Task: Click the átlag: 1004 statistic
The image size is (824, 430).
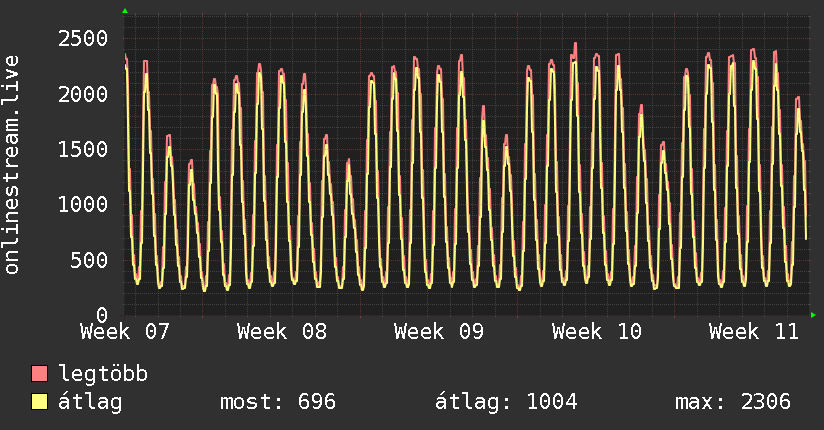Action: pos(506,402)
